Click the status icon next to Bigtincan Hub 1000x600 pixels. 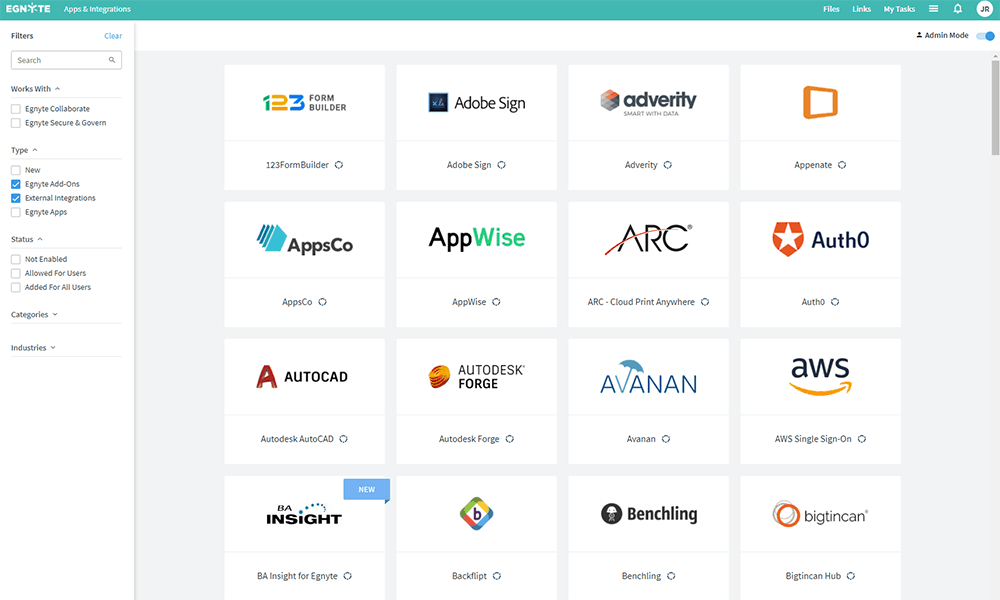click(x=851, y=576)
